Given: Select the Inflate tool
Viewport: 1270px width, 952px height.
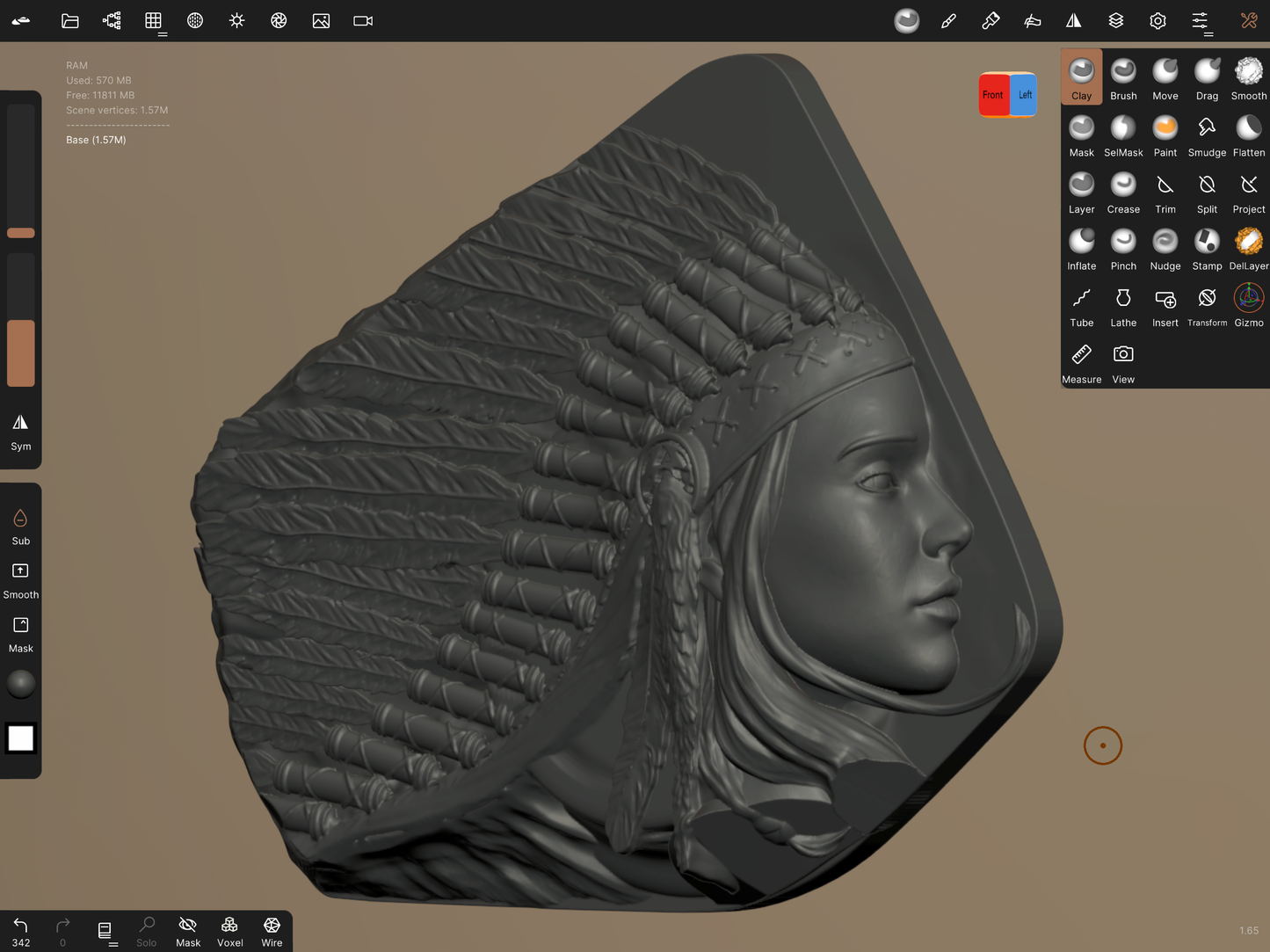Looking at the screenshot, I should 1081,248.
